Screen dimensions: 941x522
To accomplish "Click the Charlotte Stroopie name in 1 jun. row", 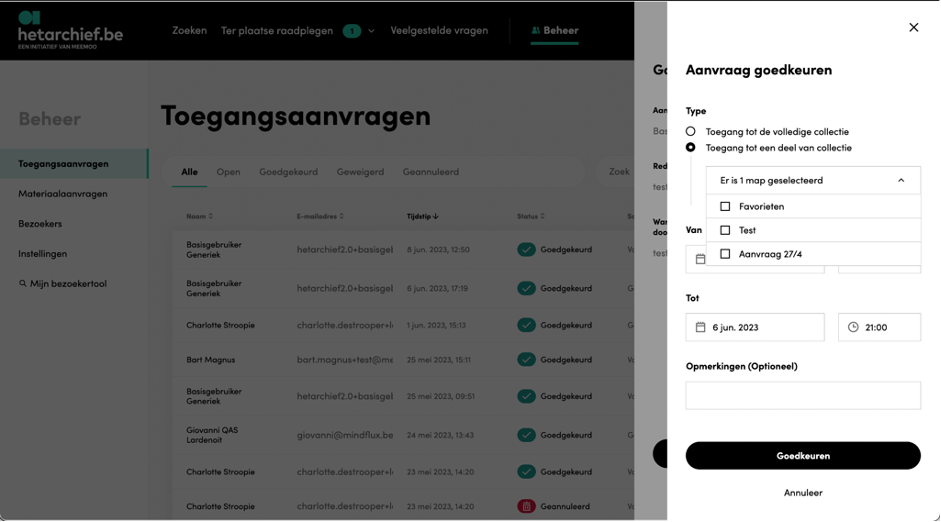I will pyautogui.click(x=220, y=325).
